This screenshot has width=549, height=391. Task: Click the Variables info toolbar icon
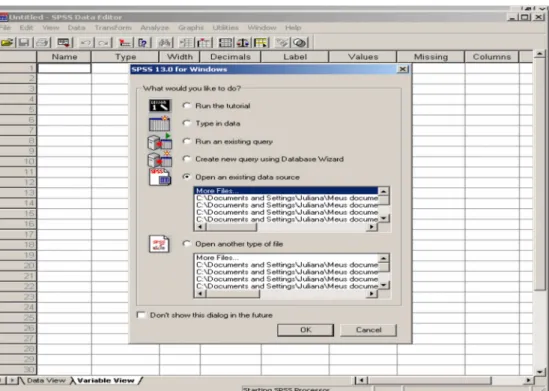(x=143, y=43)
